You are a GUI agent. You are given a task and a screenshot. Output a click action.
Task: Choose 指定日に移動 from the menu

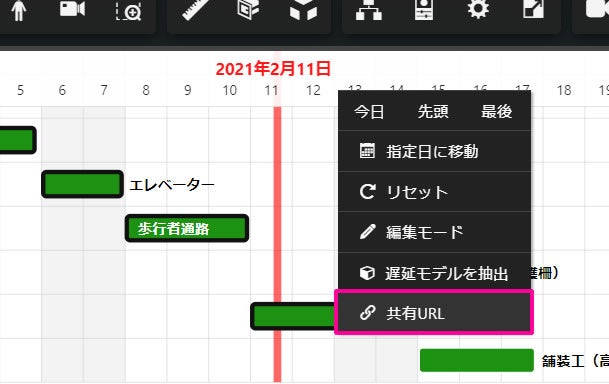[435, 151]
